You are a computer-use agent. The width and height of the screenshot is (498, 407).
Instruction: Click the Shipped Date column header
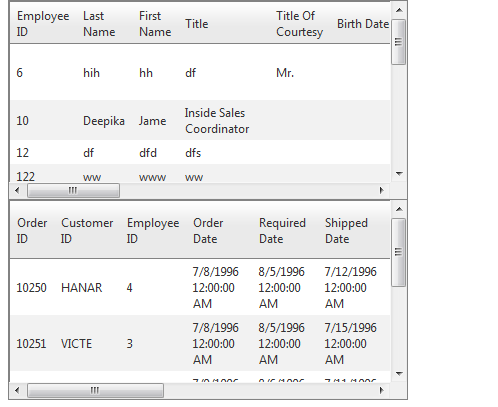pyautogui.click(x=347, y=231)
